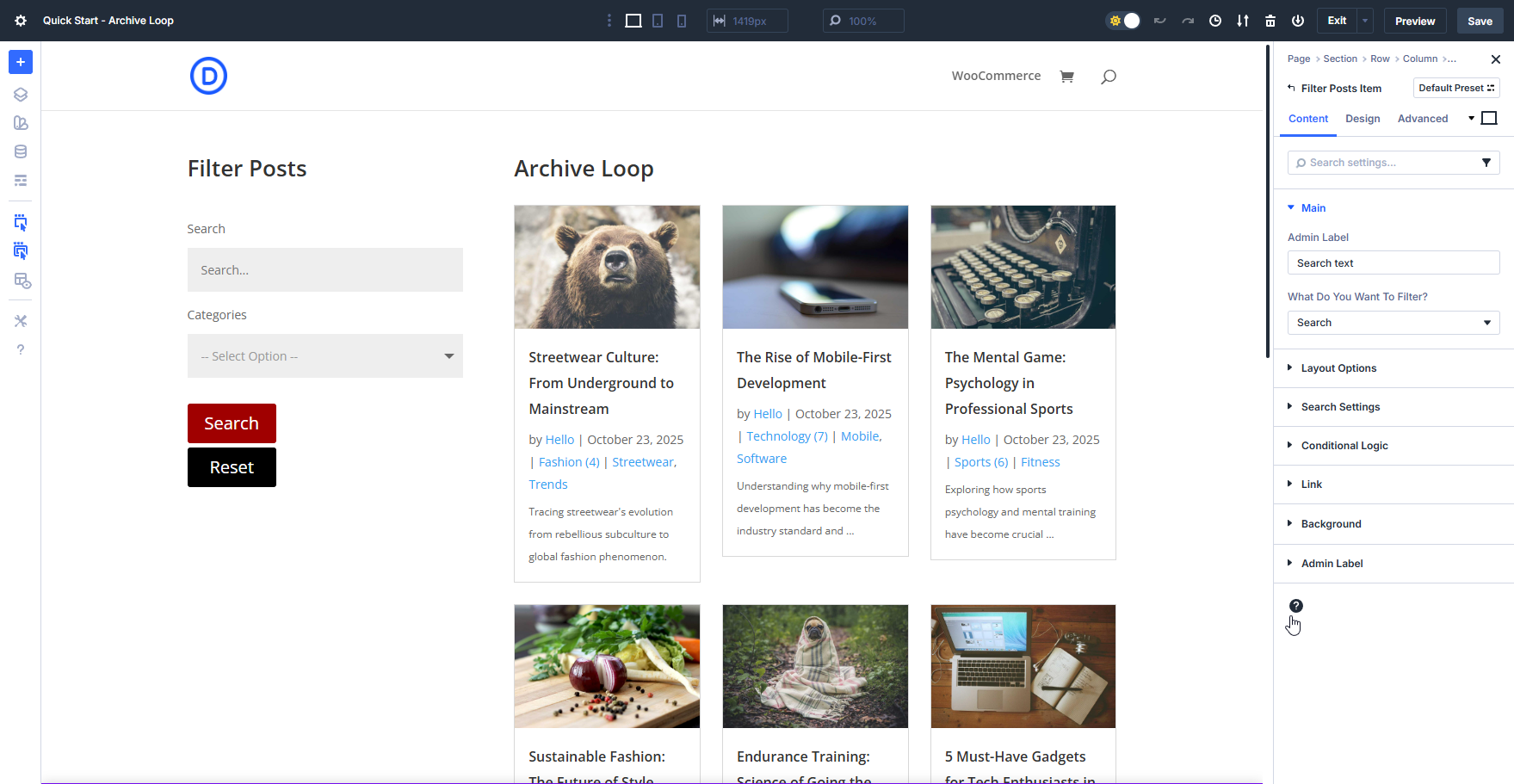Select the tablet preview icon in top toolbar
Image resolution: width=1514 pixels, height=784 pixels.
click(x=657, y=20)
